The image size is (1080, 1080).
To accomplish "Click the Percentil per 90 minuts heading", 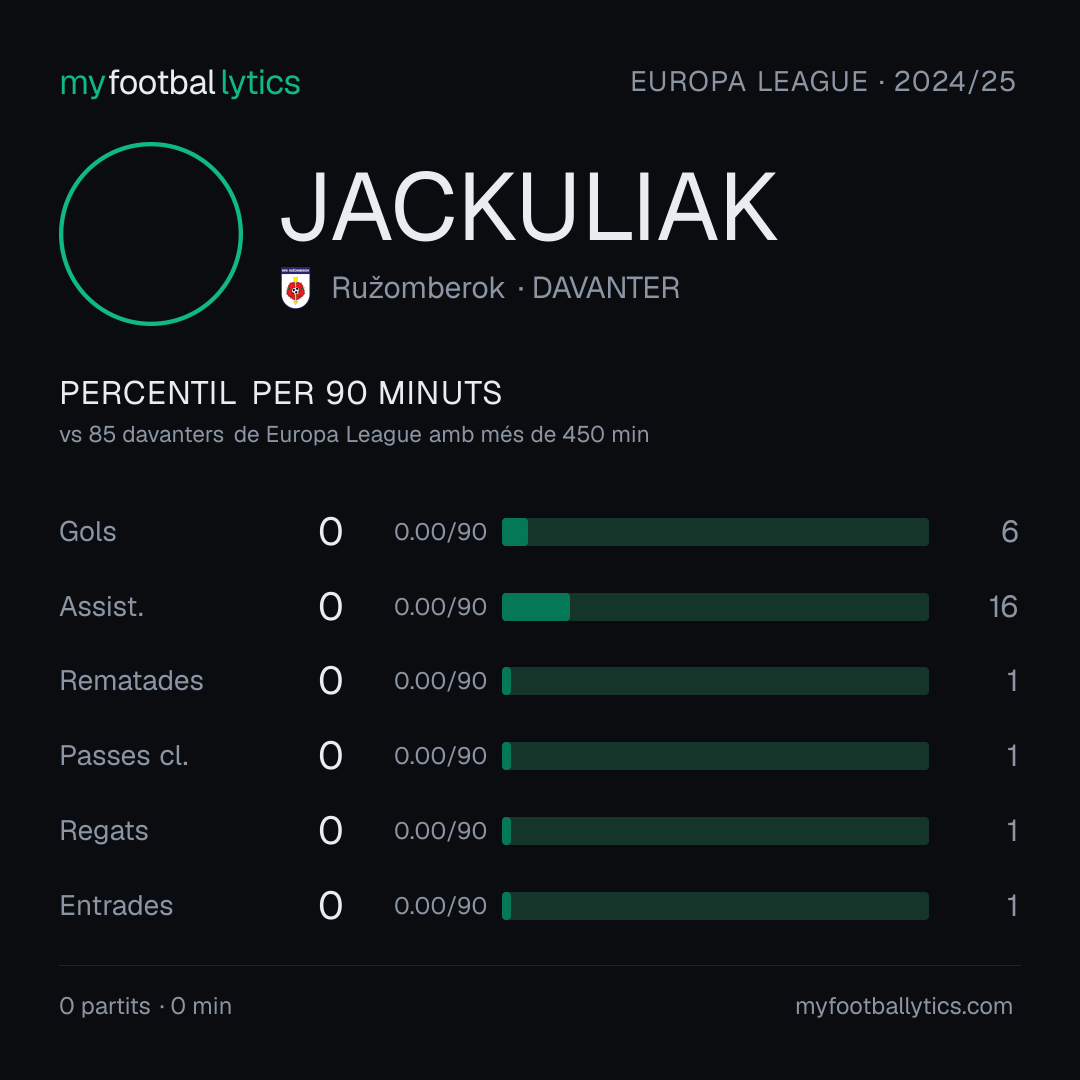I will [281, 393].
